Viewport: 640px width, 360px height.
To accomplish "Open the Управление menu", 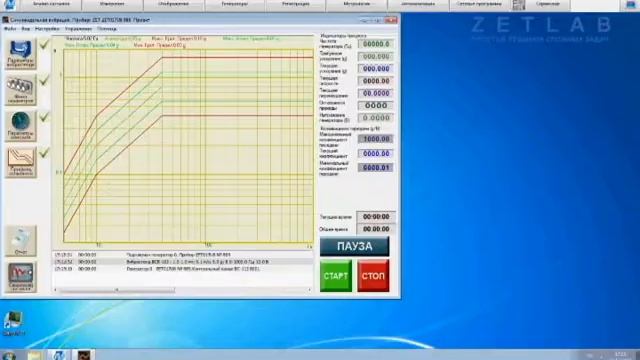I will 78,29.
